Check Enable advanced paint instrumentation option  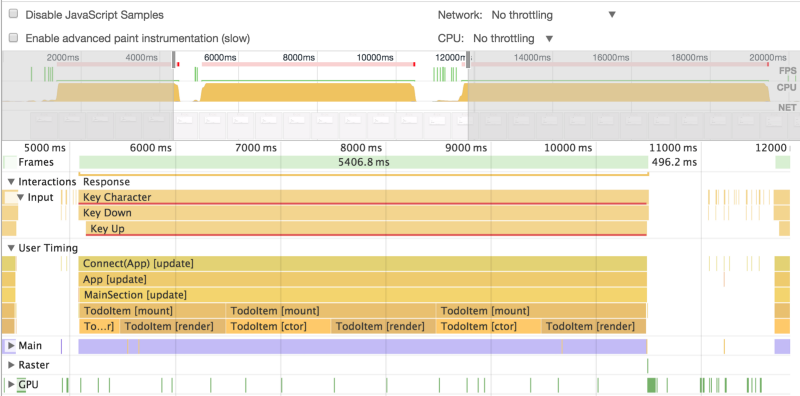pos(14,38)
